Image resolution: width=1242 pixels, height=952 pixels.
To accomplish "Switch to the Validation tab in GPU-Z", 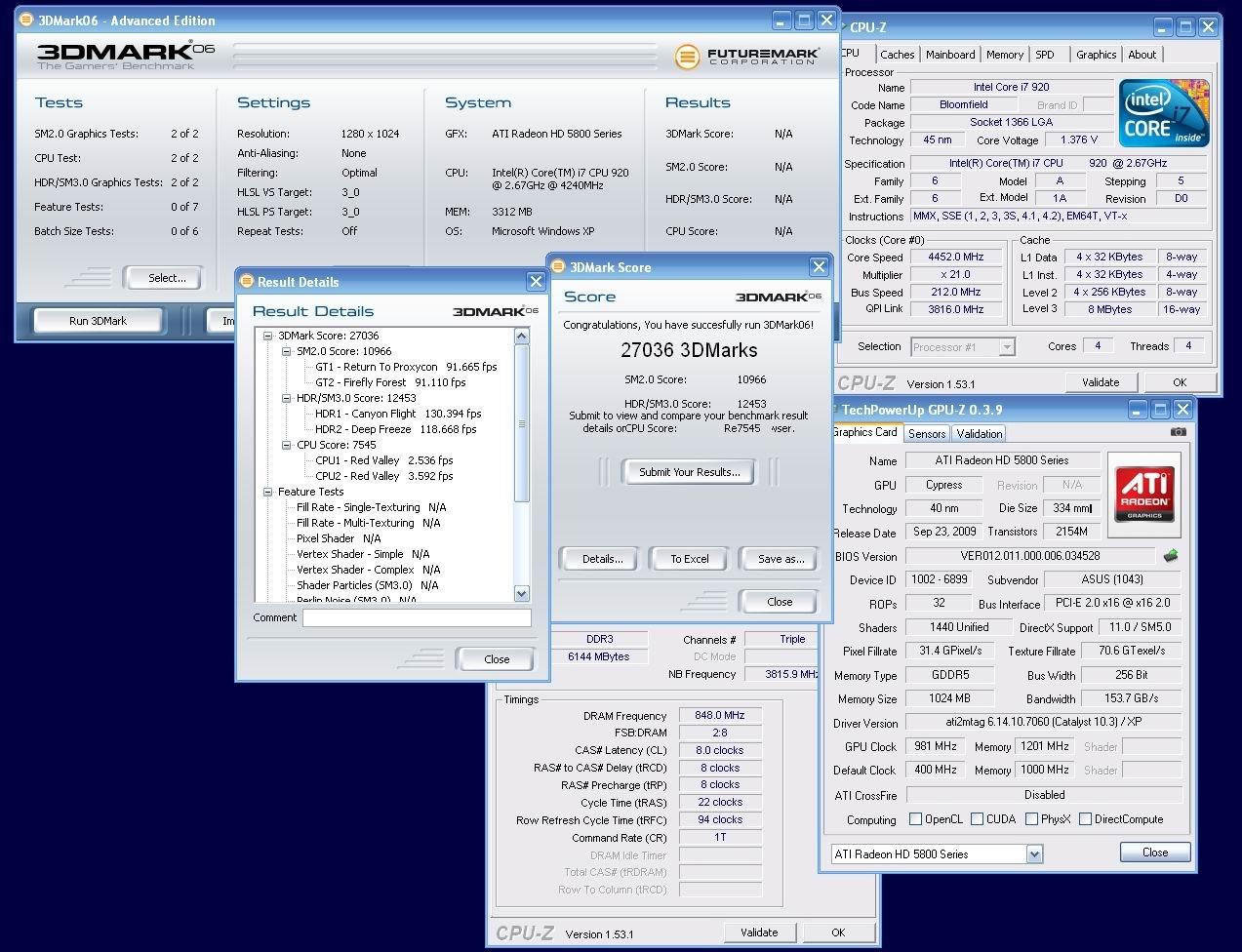I will [x=979, y=434].
